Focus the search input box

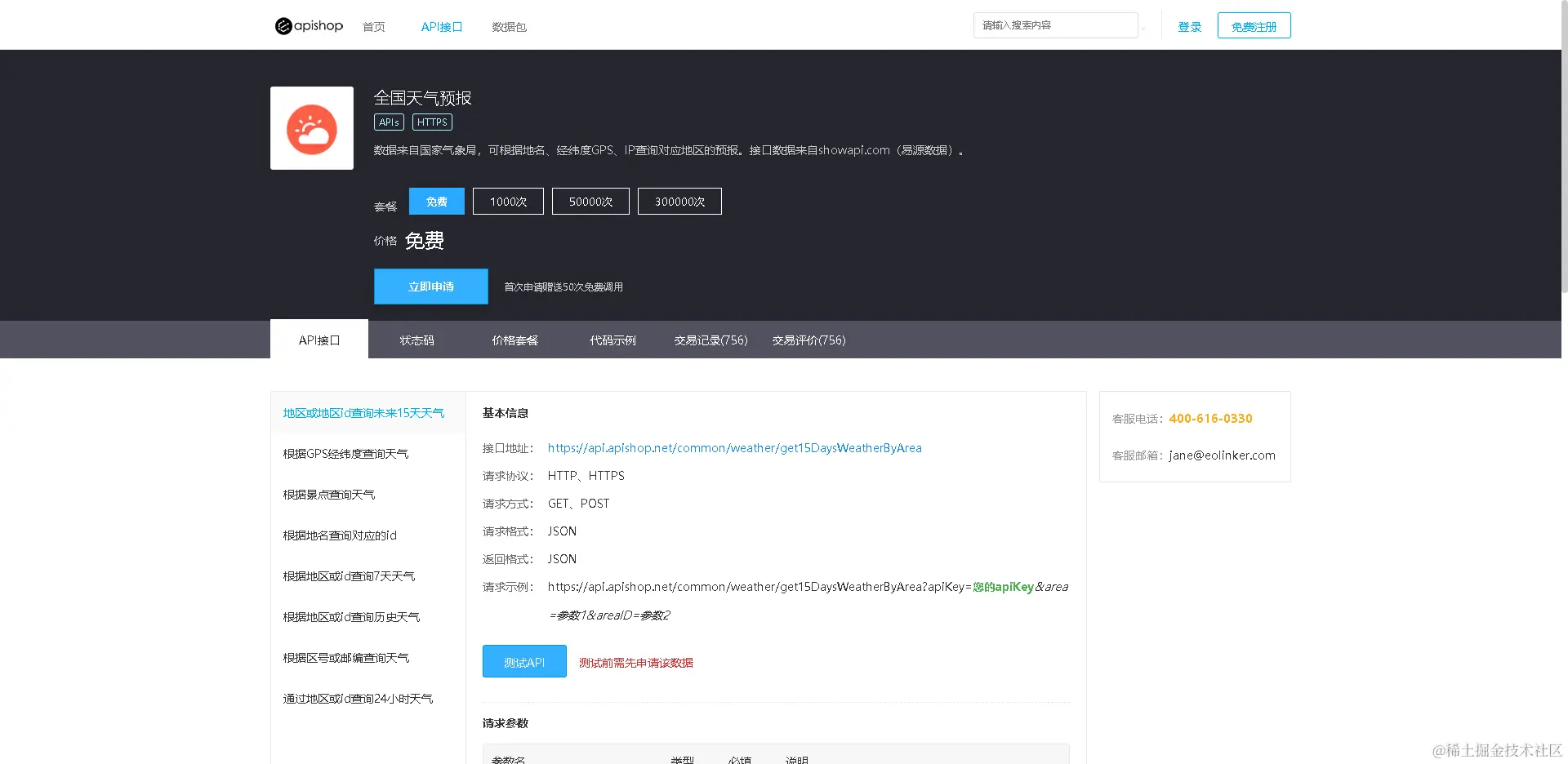(x=1055, y=25)
